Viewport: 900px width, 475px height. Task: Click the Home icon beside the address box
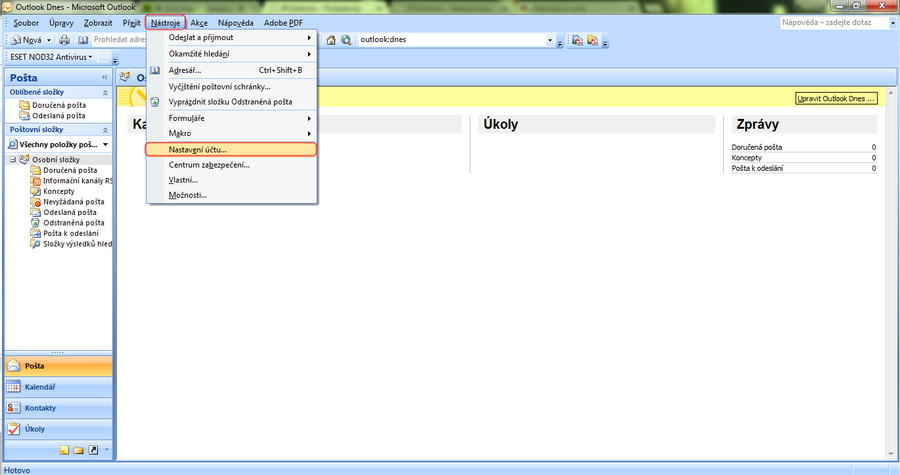[x=331, y=40]
